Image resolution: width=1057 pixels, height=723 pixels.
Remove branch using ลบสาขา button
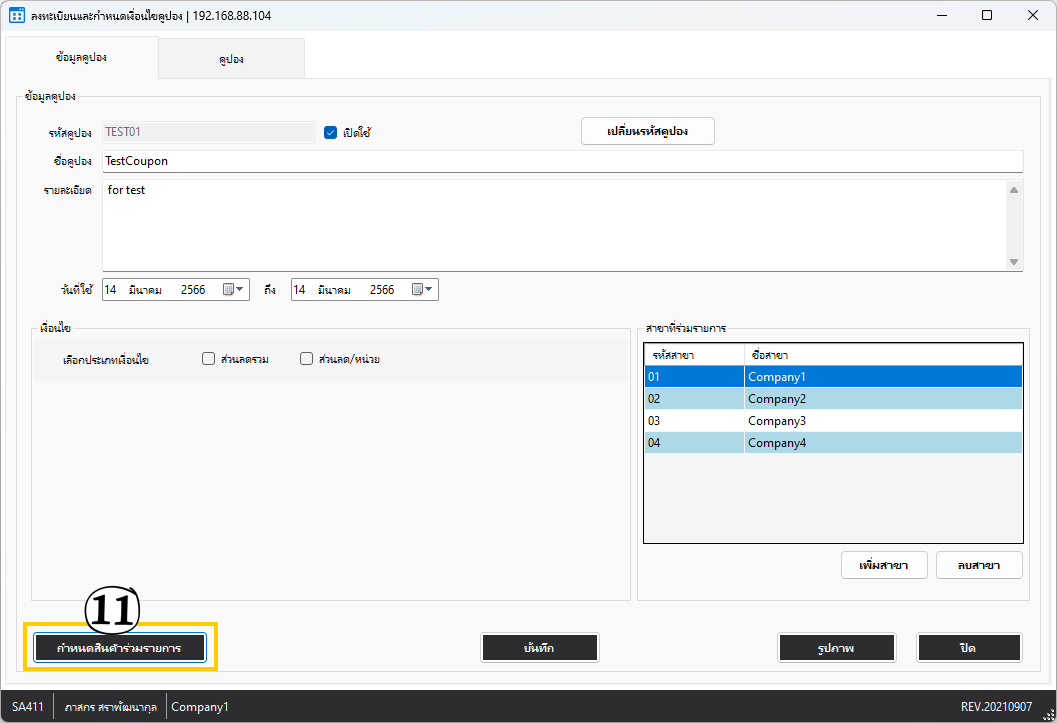pos(979,565)
